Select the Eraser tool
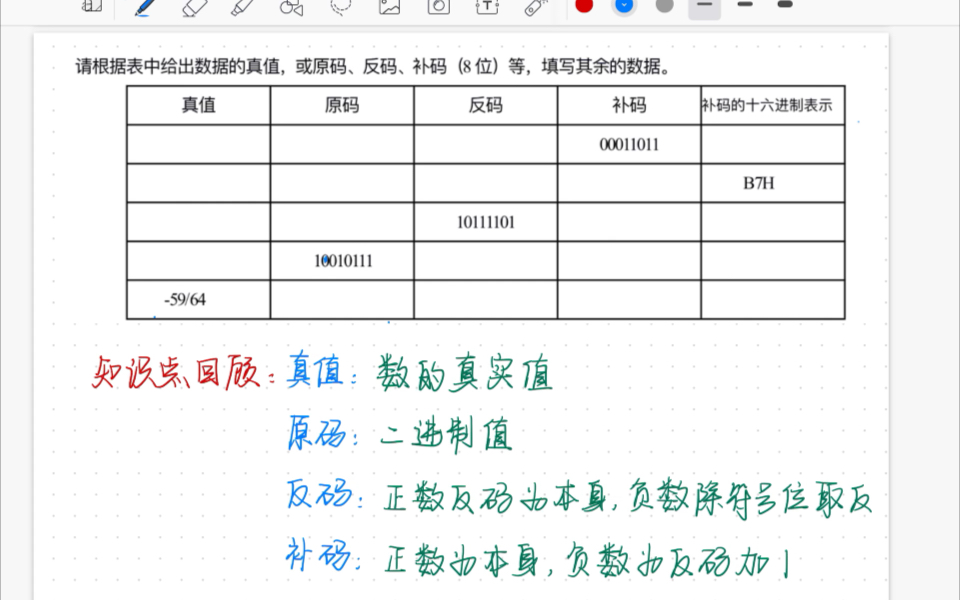The image size is (960, 600). tap(193, 10)
